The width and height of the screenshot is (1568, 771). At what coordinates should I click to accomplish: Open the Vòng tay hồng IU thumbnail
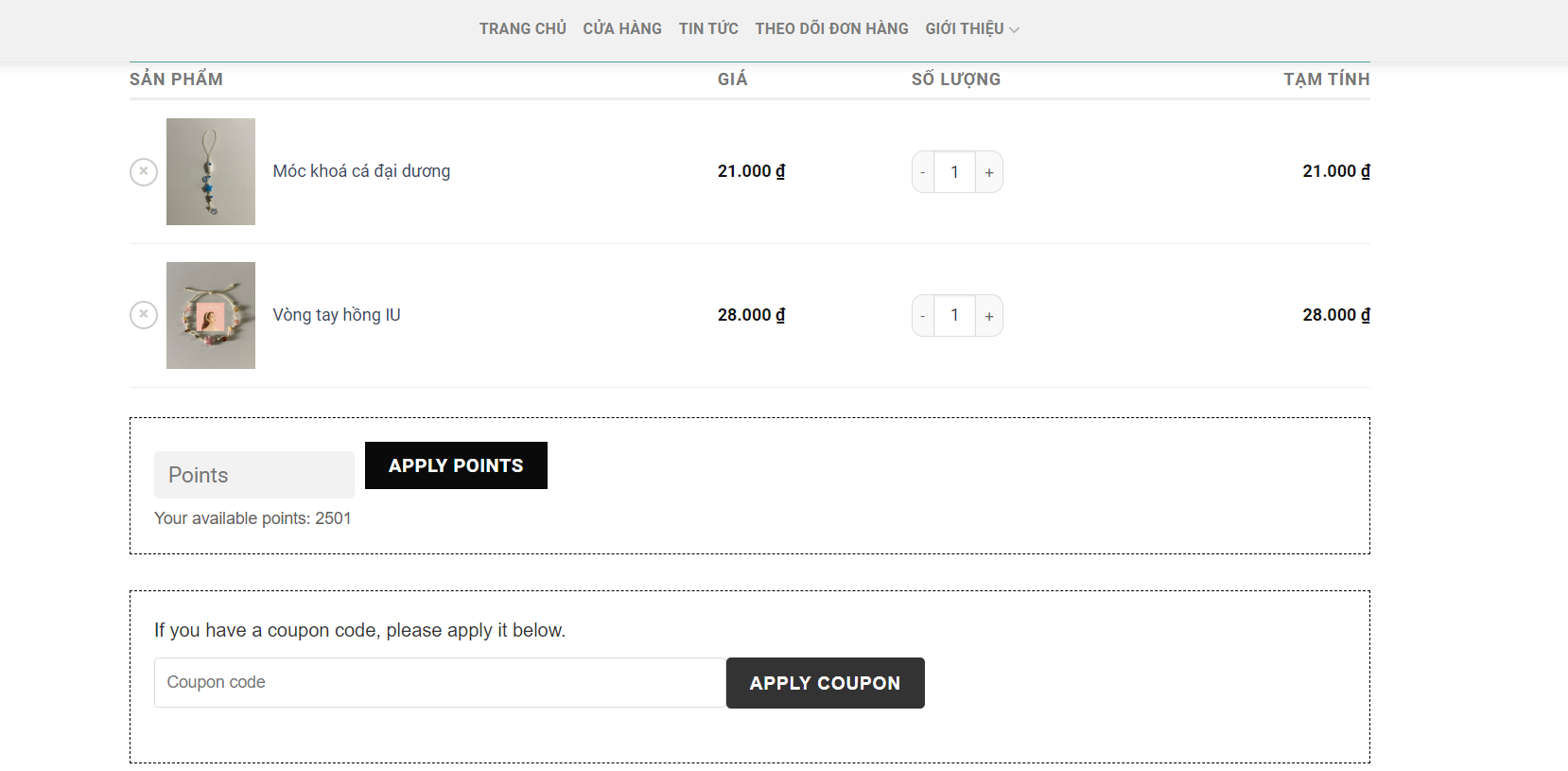tap(211, 315)
